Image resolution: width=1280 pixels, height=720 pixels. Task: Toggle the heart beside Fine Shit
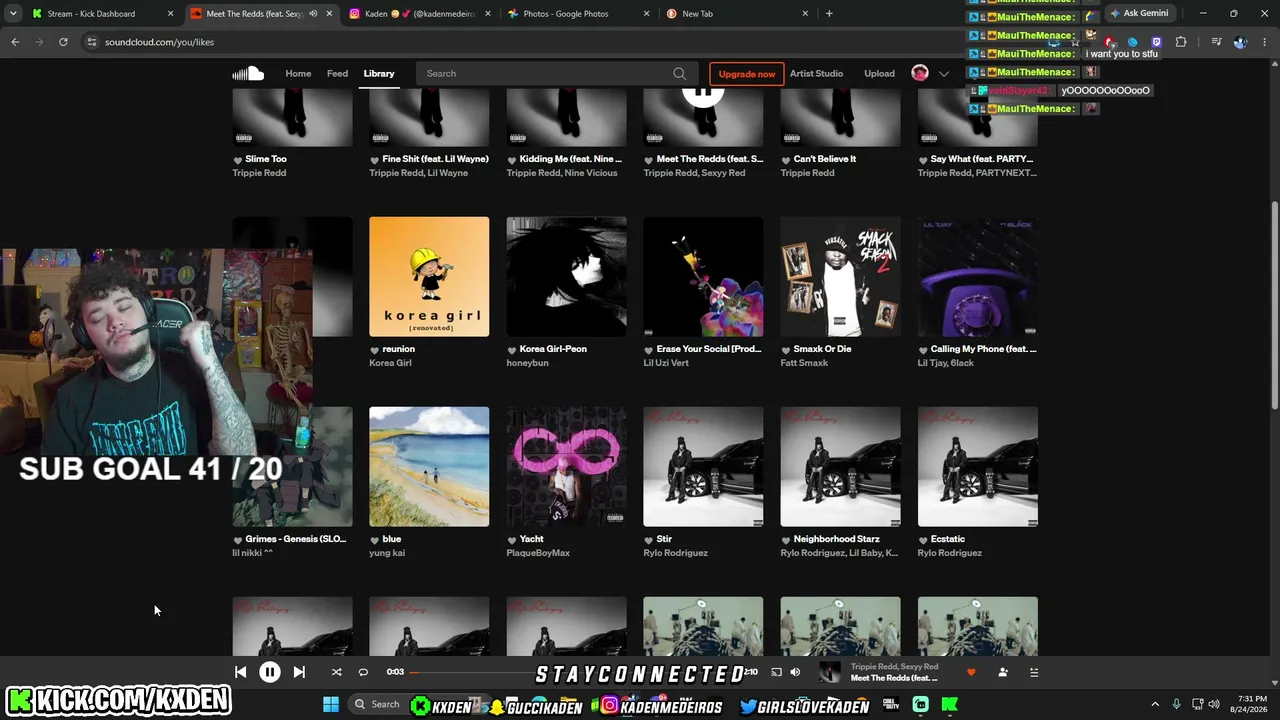coord(375,160)
